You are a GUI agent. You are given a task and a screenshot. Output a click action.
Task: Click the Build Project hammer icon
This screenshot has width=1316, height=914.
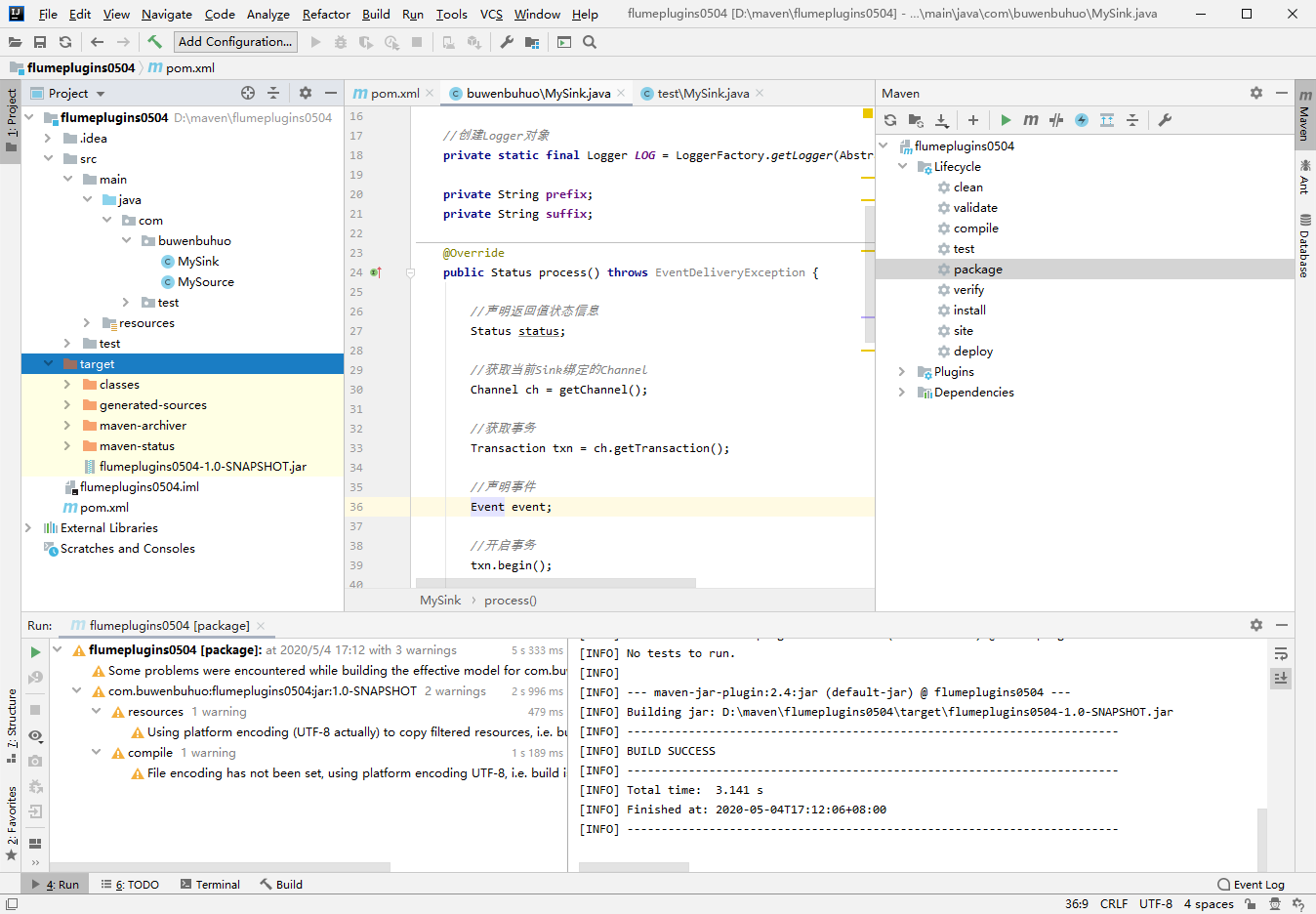(154, 42)
